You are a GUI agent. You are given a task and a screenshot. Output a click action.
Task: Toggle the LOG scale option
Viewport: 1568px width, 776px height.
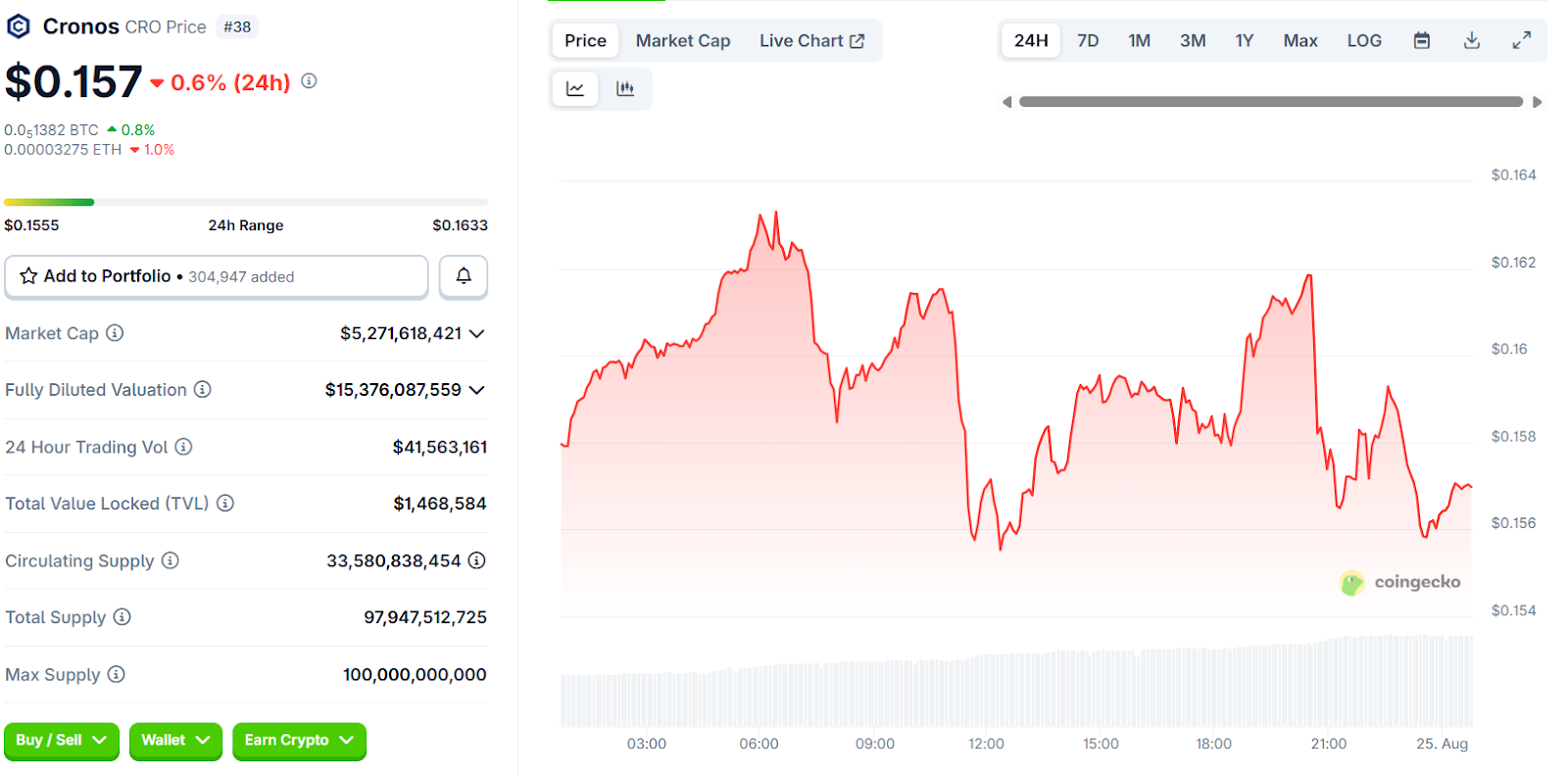[x=1363, y=40]
